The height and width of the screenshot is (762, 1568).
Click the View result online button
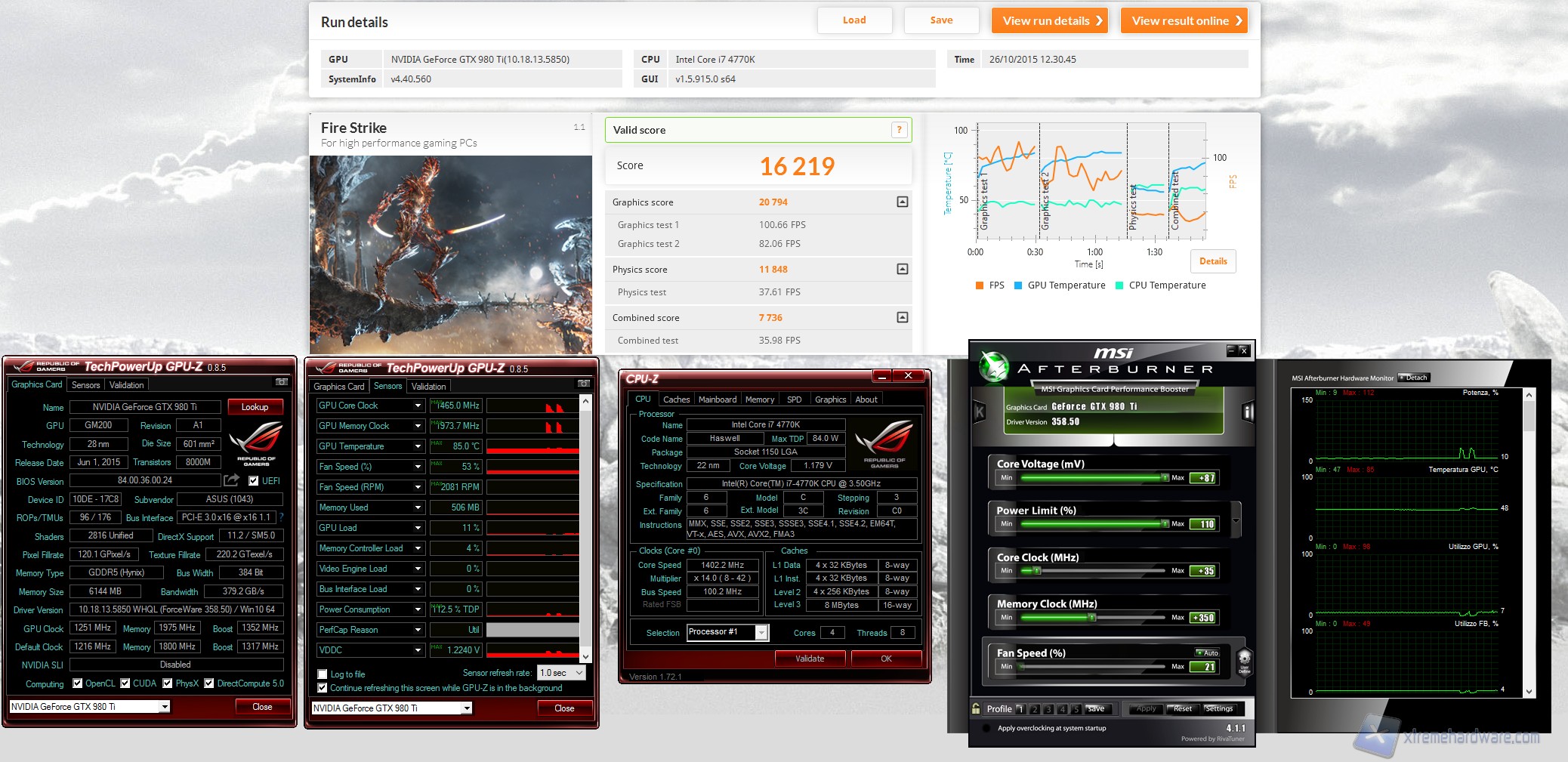(1184, 20)
